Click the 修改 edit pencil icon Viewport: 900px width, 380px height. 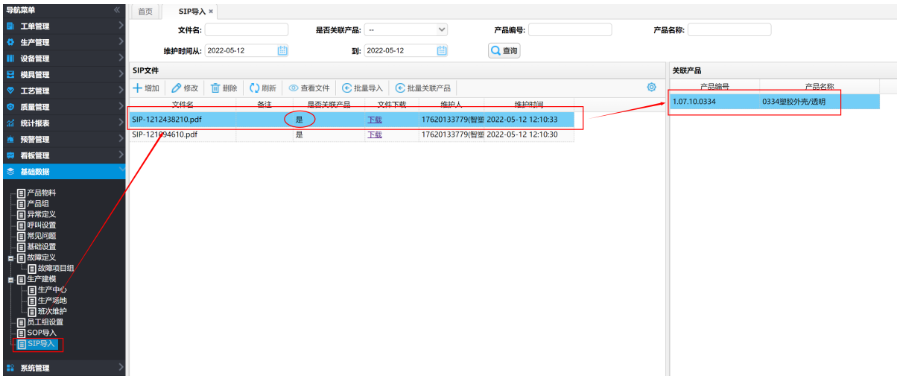176,88
